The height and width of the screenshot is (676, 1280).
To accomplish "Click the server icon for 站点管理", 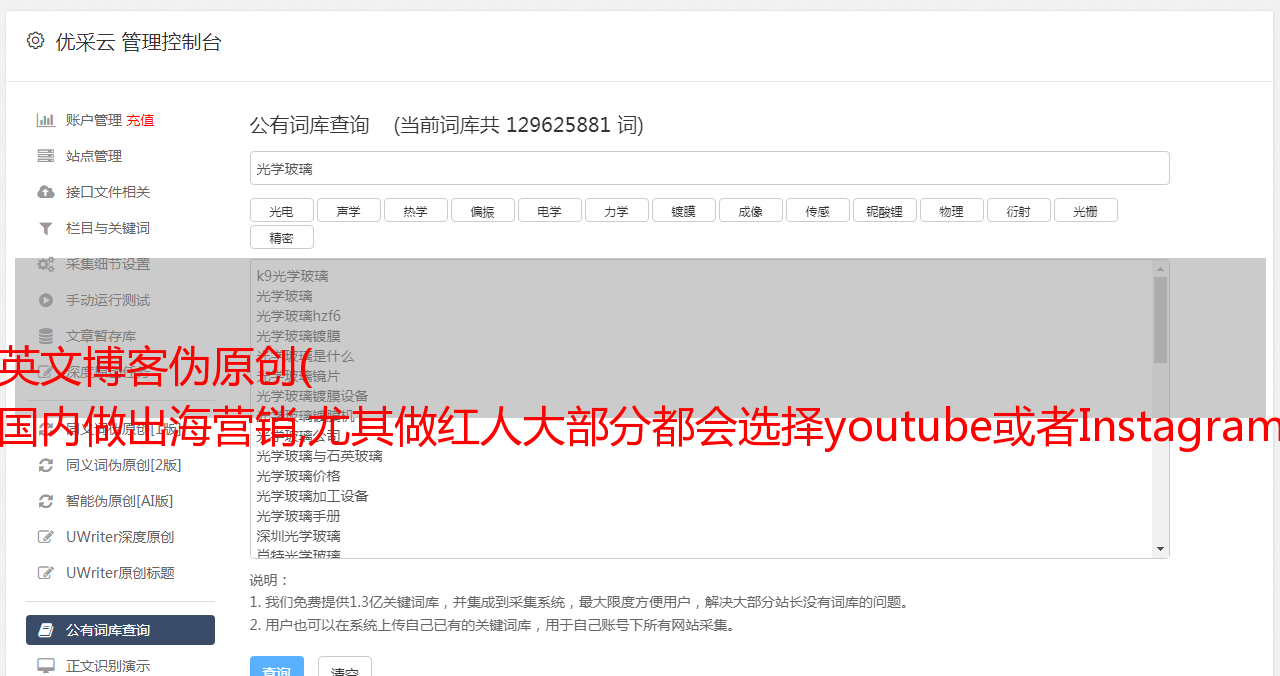I will coord(46,156).
